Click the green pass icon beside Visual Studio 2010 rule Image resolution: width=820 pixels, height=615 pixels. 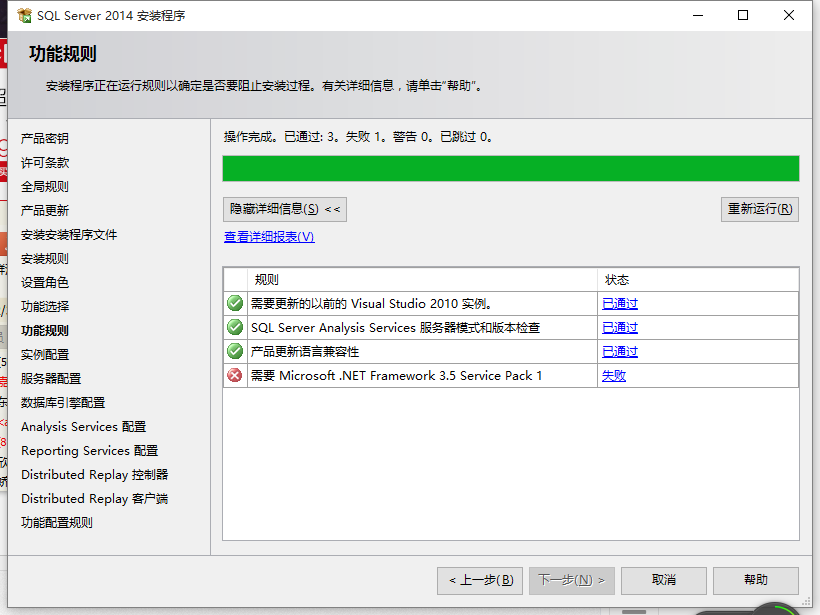234,303
